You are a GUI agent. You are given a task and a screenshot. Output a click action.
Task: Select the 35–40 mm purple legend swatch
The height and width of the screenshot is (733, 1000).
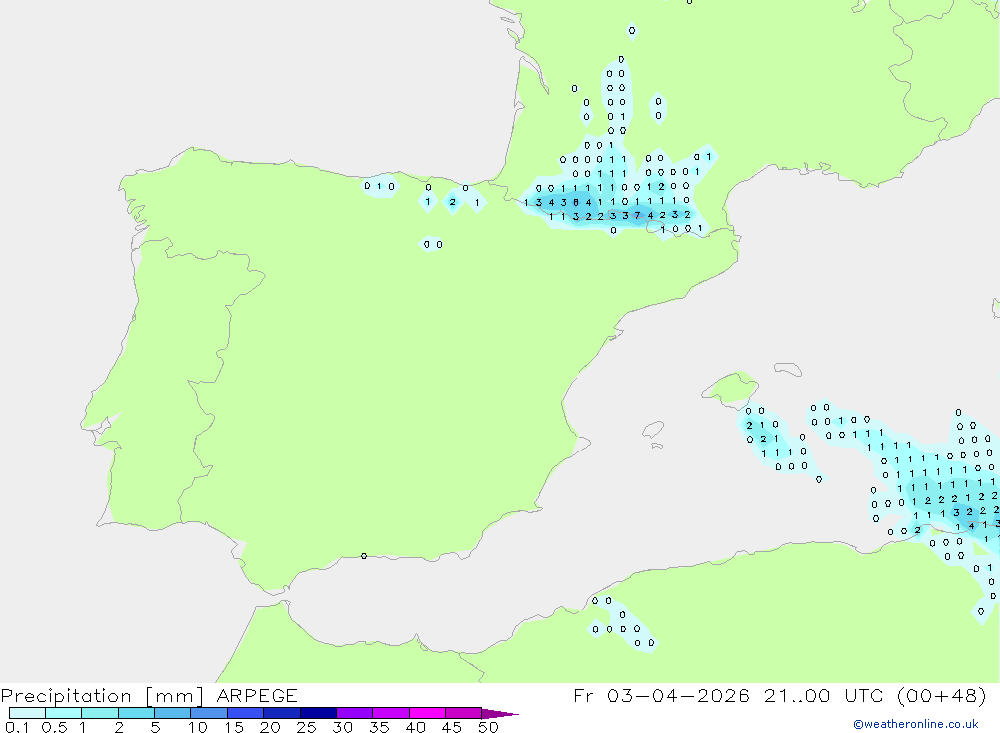tap(391, 713)
